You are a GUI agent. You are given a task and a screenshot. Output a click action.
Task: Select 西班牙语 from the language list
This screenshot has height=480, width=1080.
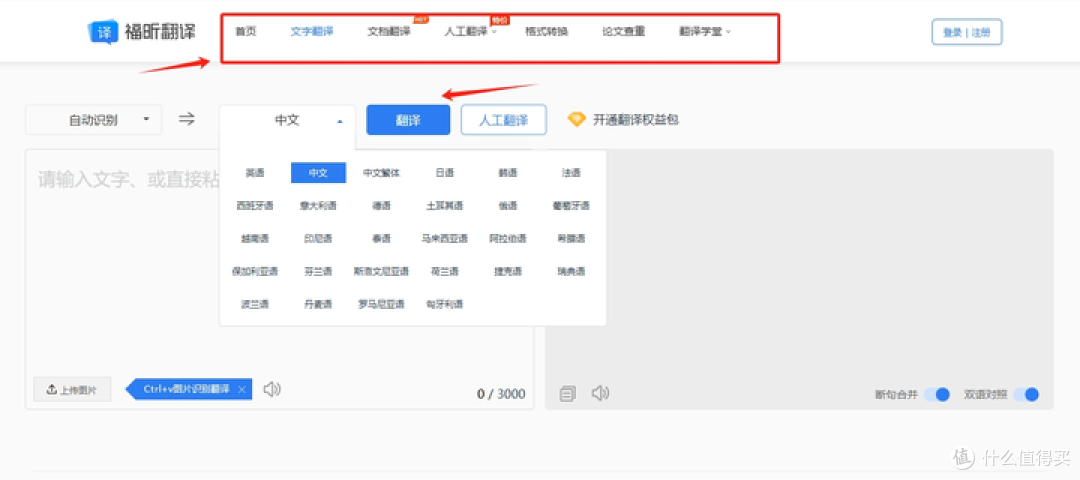tap(255, 206)
